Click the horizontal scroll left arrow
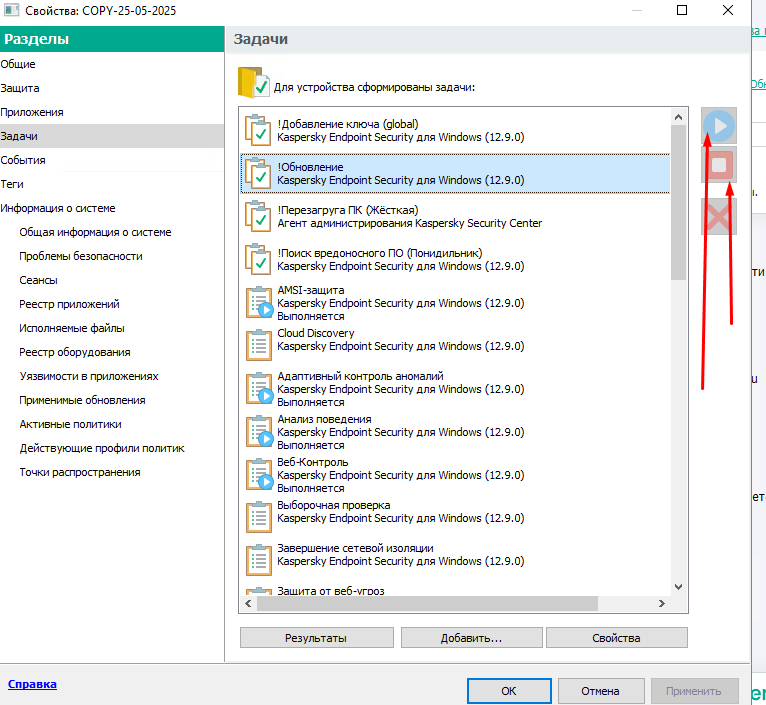The image size is (766, 705). point(248,603)
